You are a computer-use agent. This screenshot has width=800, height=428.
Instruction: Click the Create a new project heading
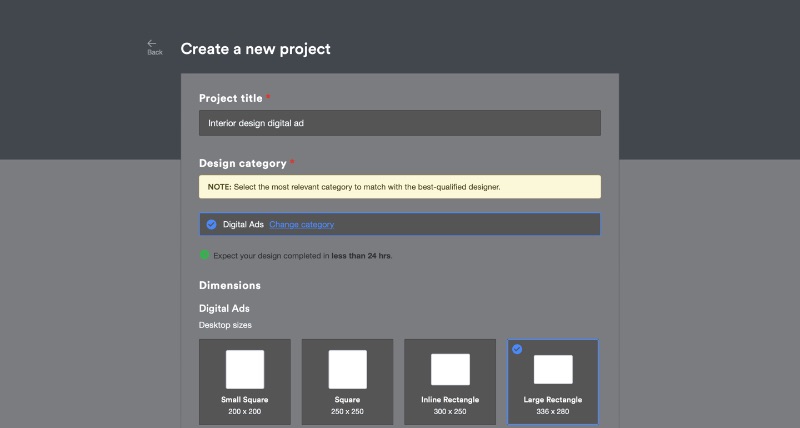pos(255,49)
